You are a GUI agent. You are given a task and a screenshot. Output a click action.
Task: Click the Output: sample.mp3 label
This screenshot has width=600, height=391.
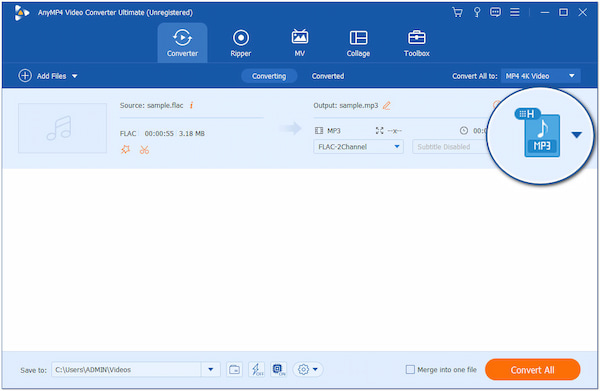[346, 106]
